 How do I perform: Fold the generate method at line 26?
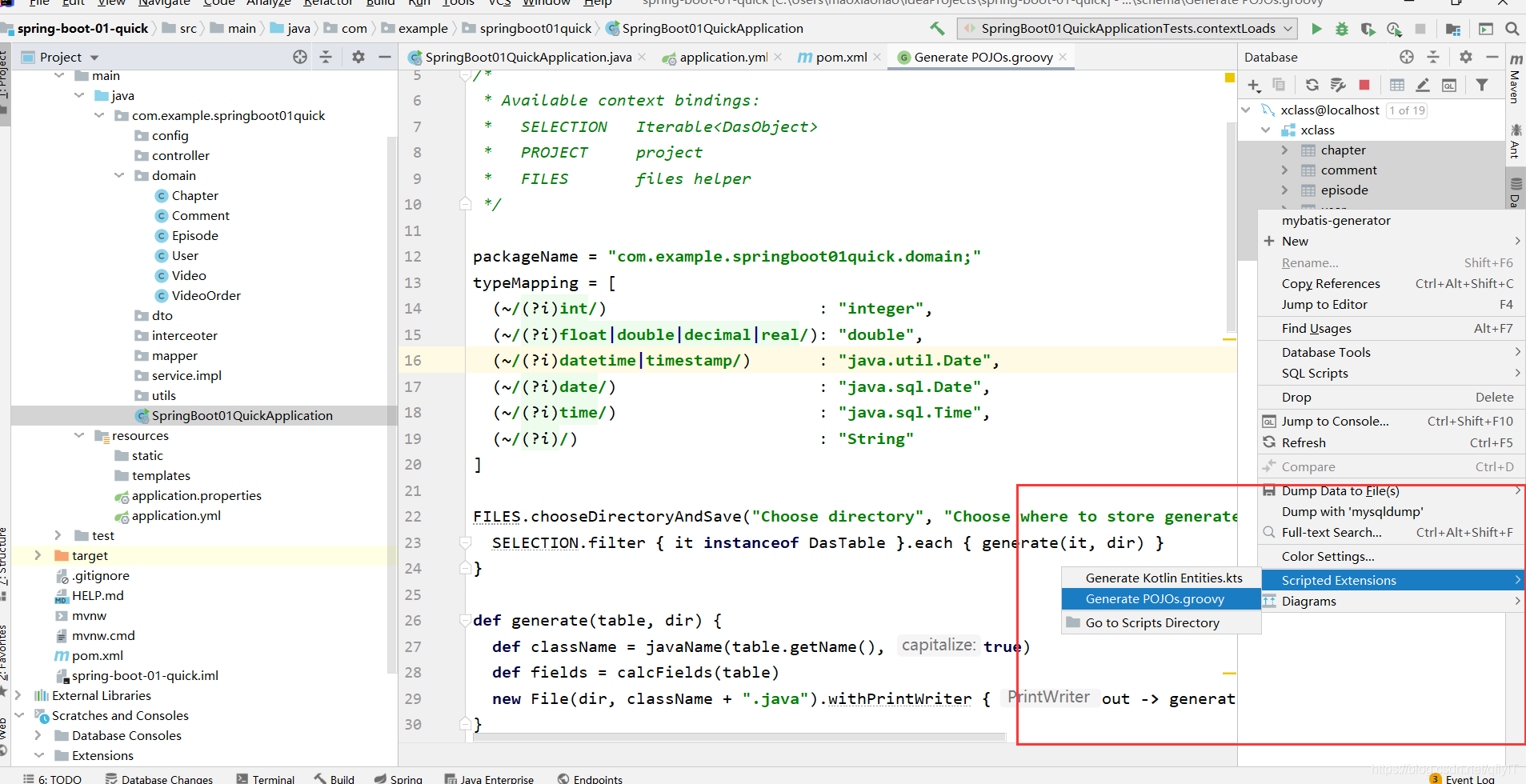pos(465,620)
